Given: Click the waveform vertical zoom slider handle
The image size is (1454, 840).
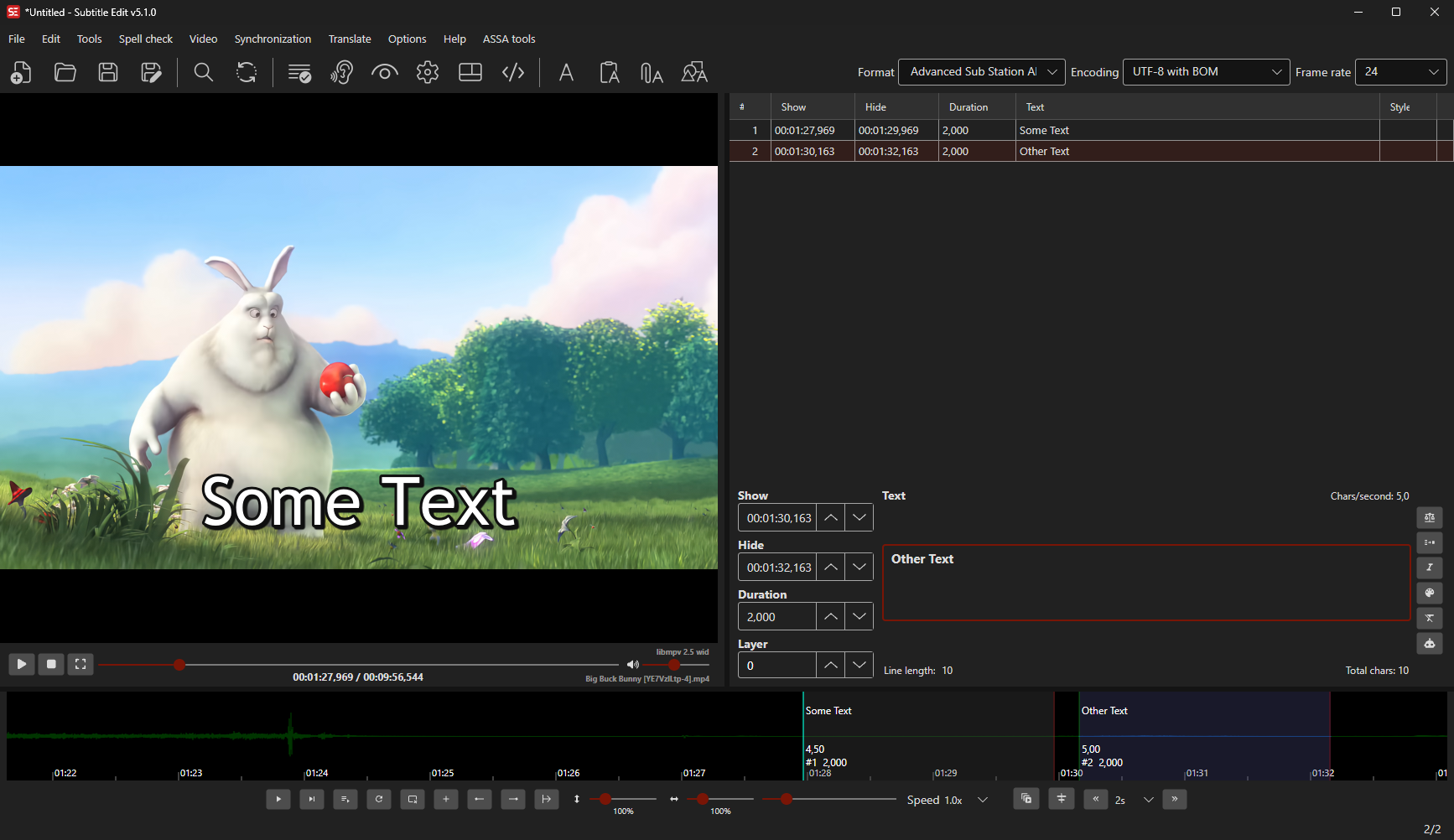Looking at the screenshot, I should (x=605, y=800).
